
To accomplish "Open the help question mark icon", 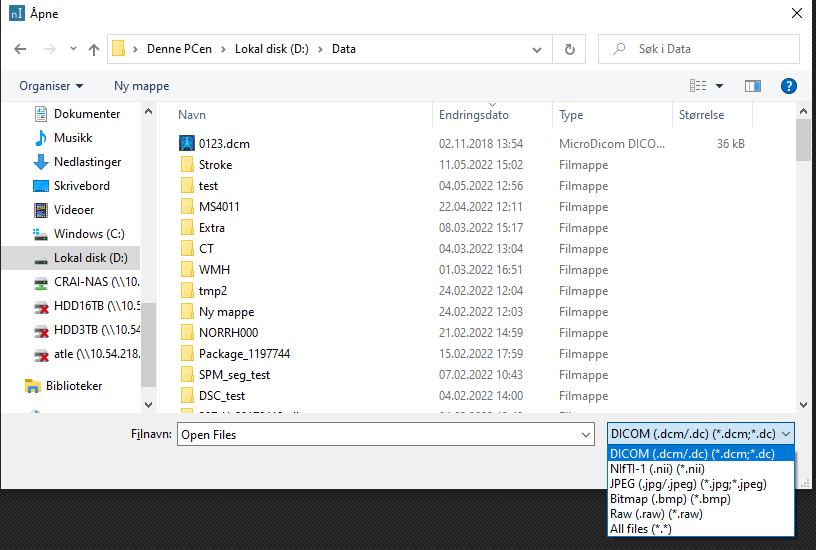I will coord(788,86).
